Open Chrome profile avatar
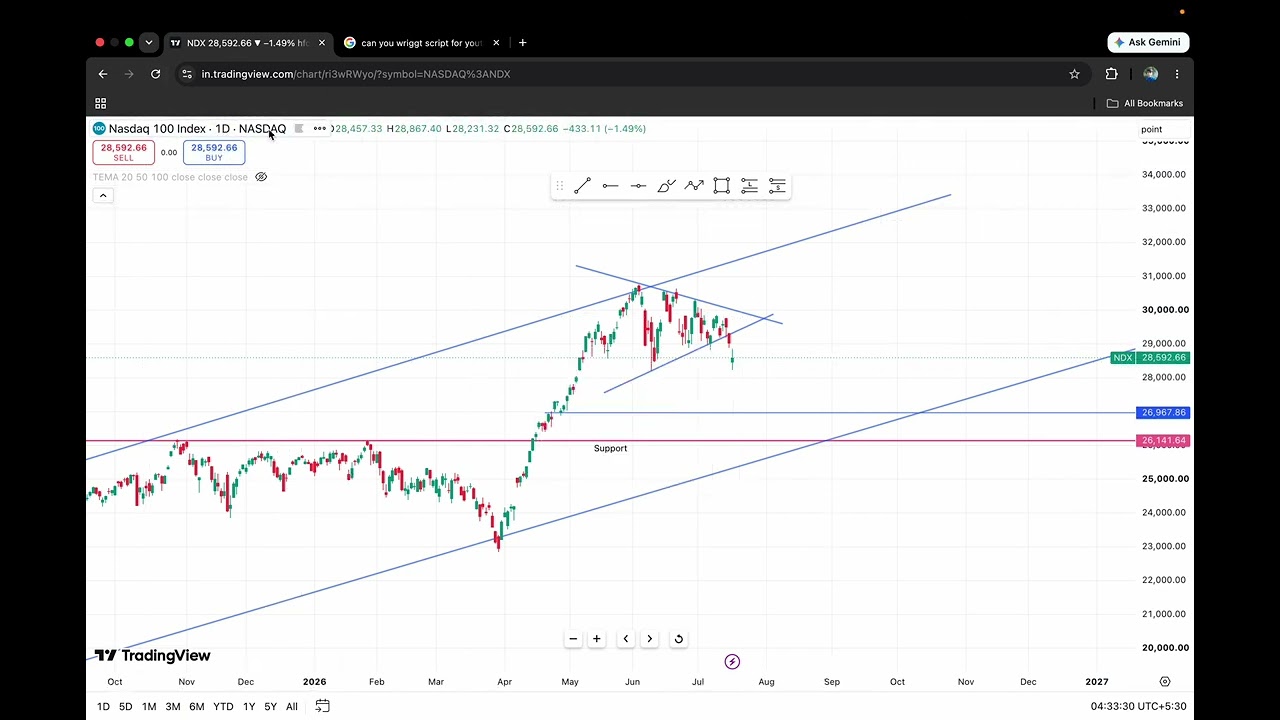Image resolution: width=1280 pixels, height=720 pixels. pos(1150,74)
